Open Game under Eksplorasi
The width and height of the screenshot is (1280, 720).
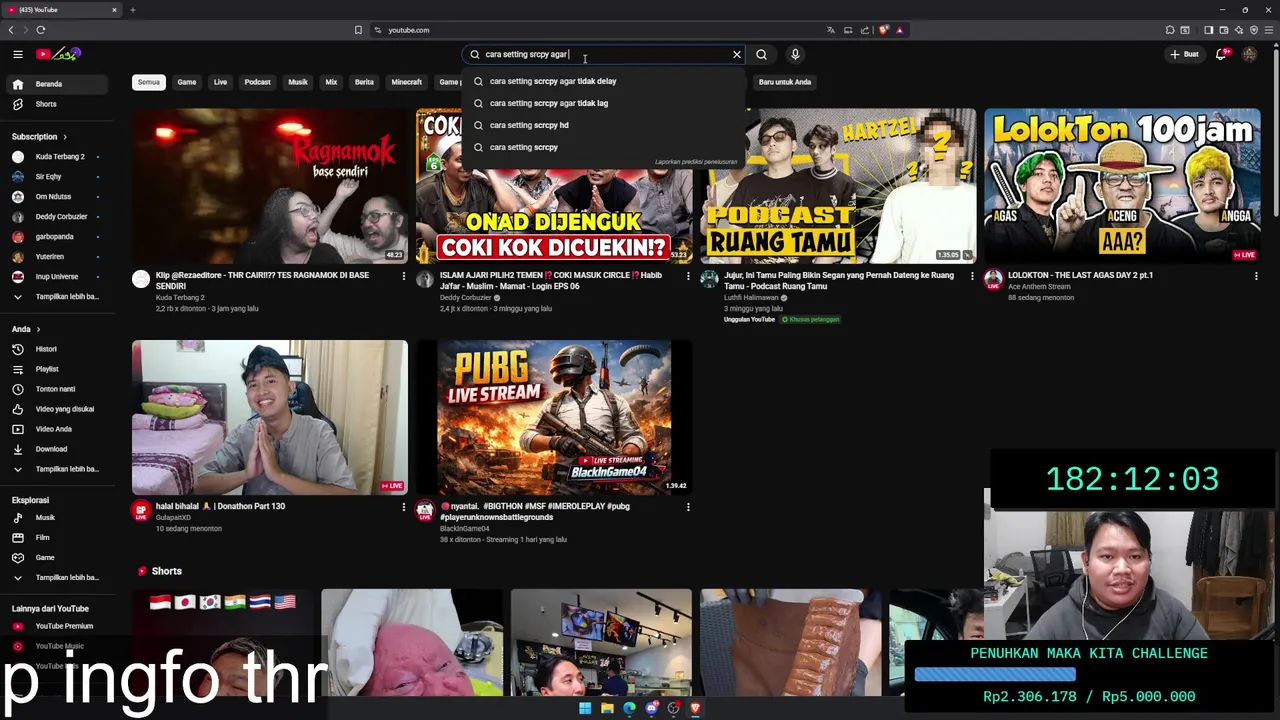pos(56,558)
